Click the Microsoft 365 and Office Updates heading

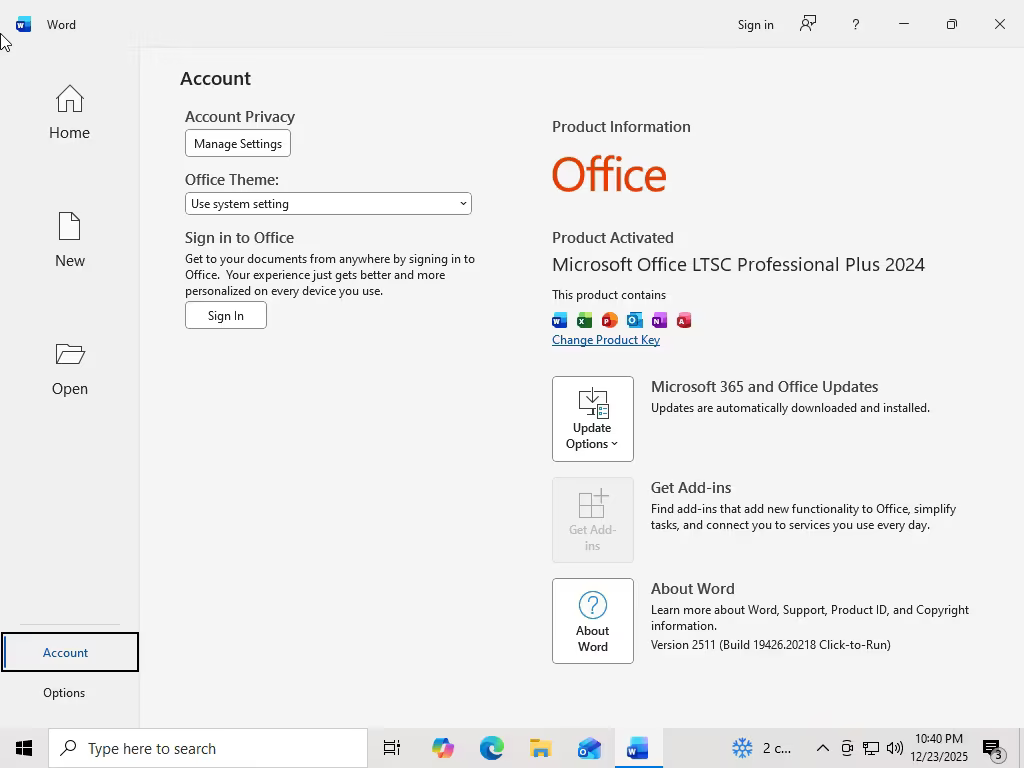click(x=764, y=387)
